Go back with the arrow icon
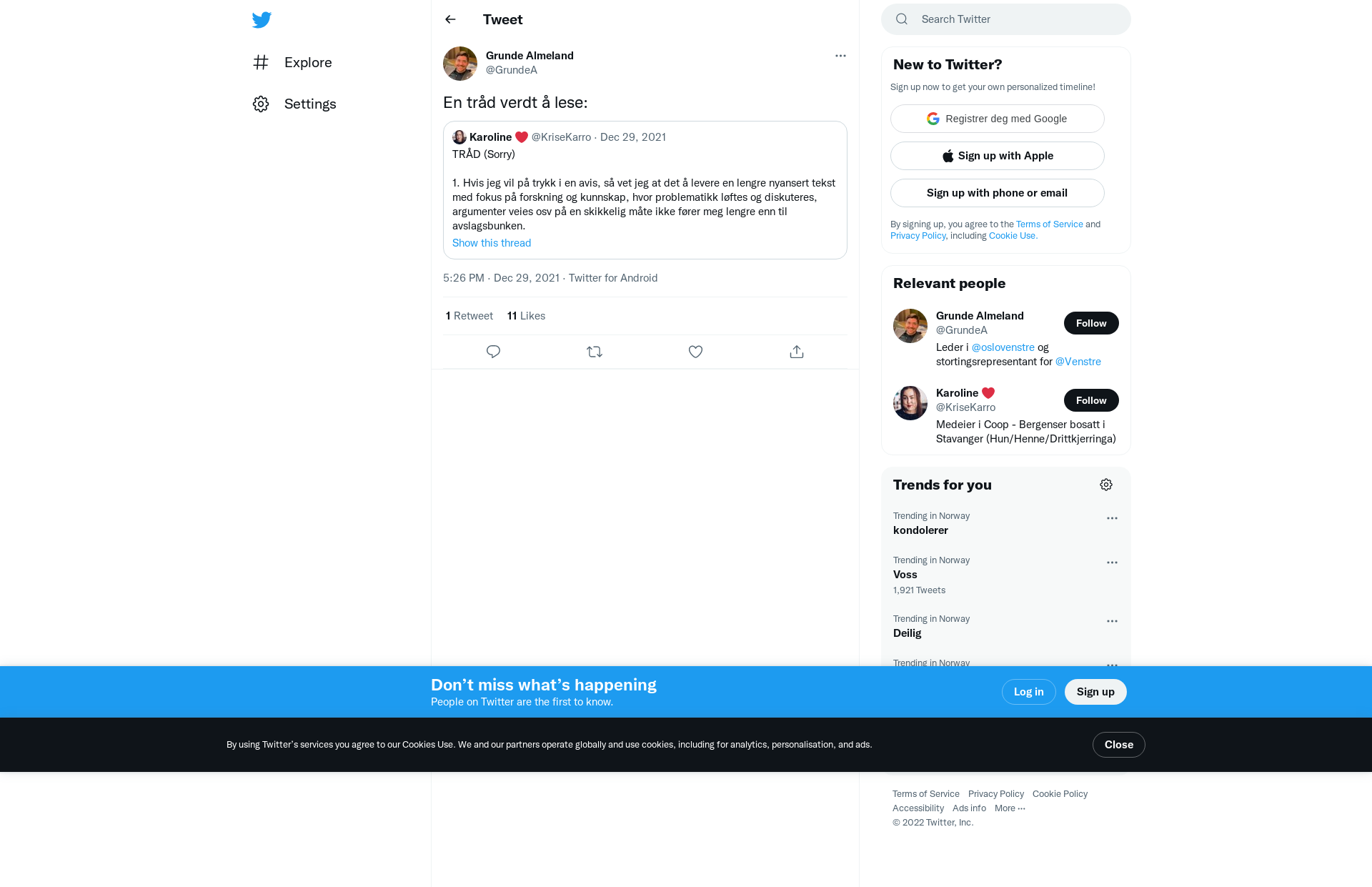This screenshot has height=887, width=1372. pyautogui.click(x=450, y=19)
